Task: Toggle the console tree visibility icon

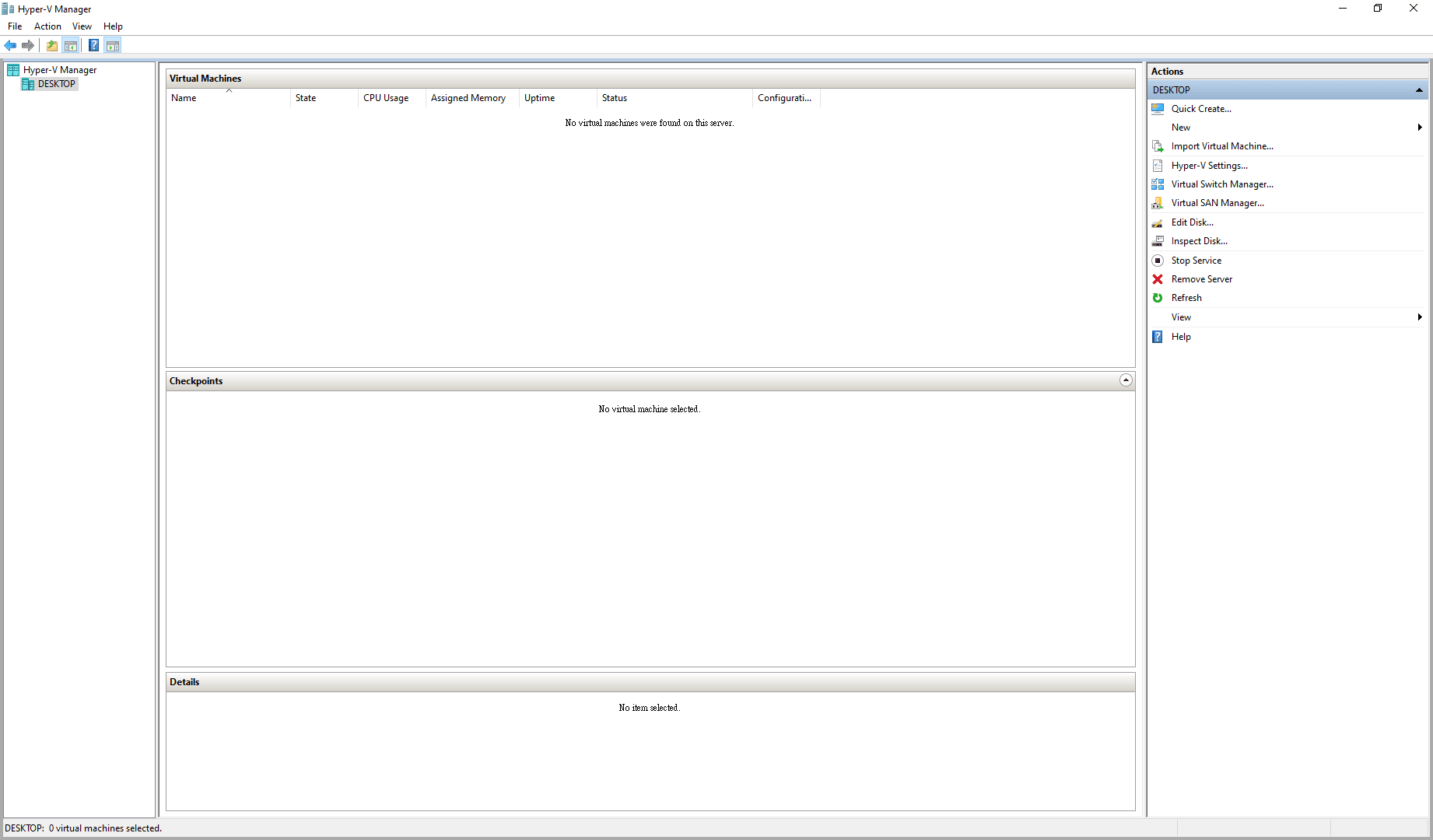Action: pyautogui.click(x=71, y=45)
